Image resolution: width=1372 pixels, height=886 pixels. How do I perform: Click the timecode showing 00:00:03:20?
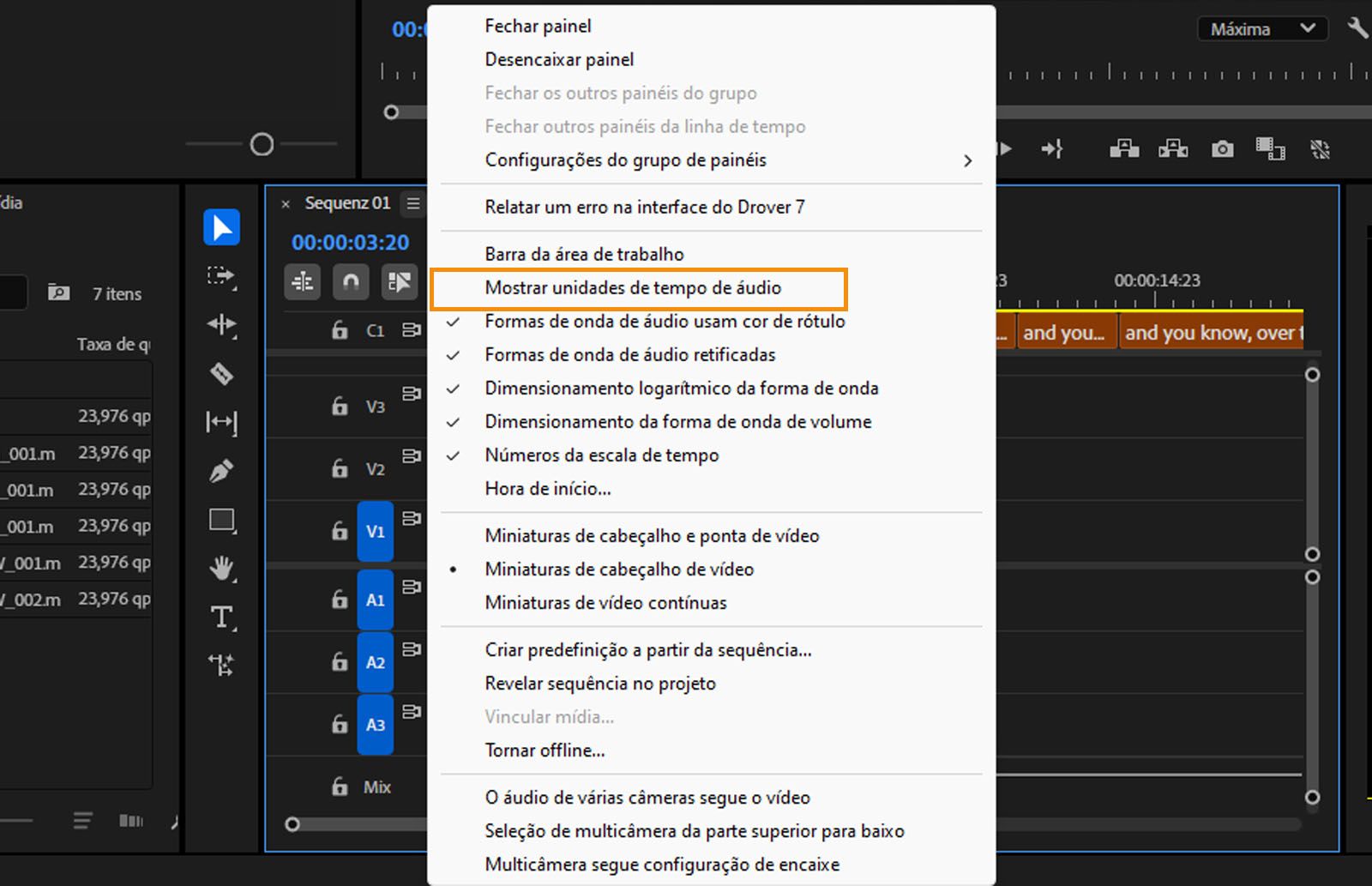pyautogui.click(x=349, y=243)
